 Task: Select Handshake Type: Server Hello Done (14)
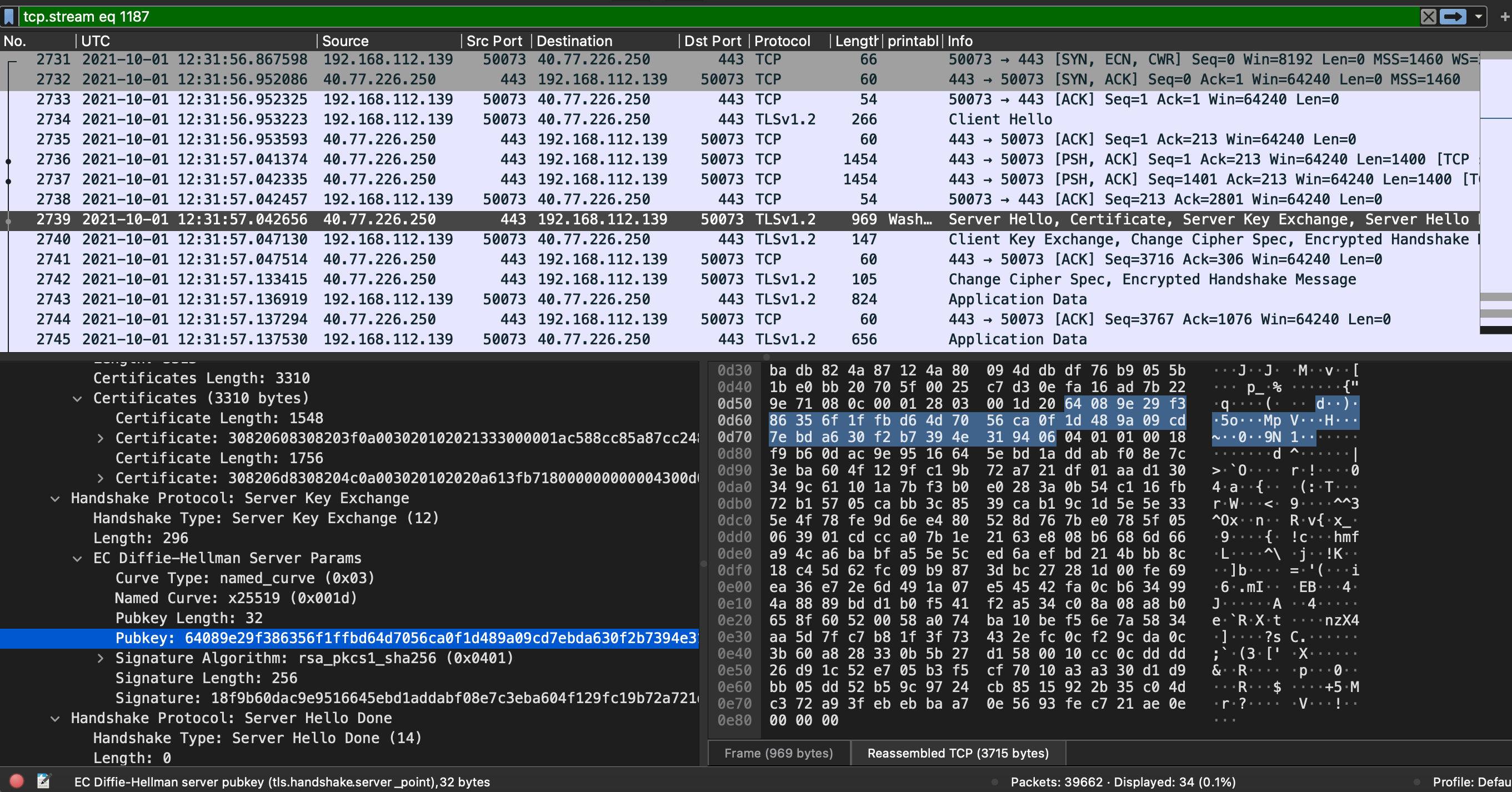[258, 738]
